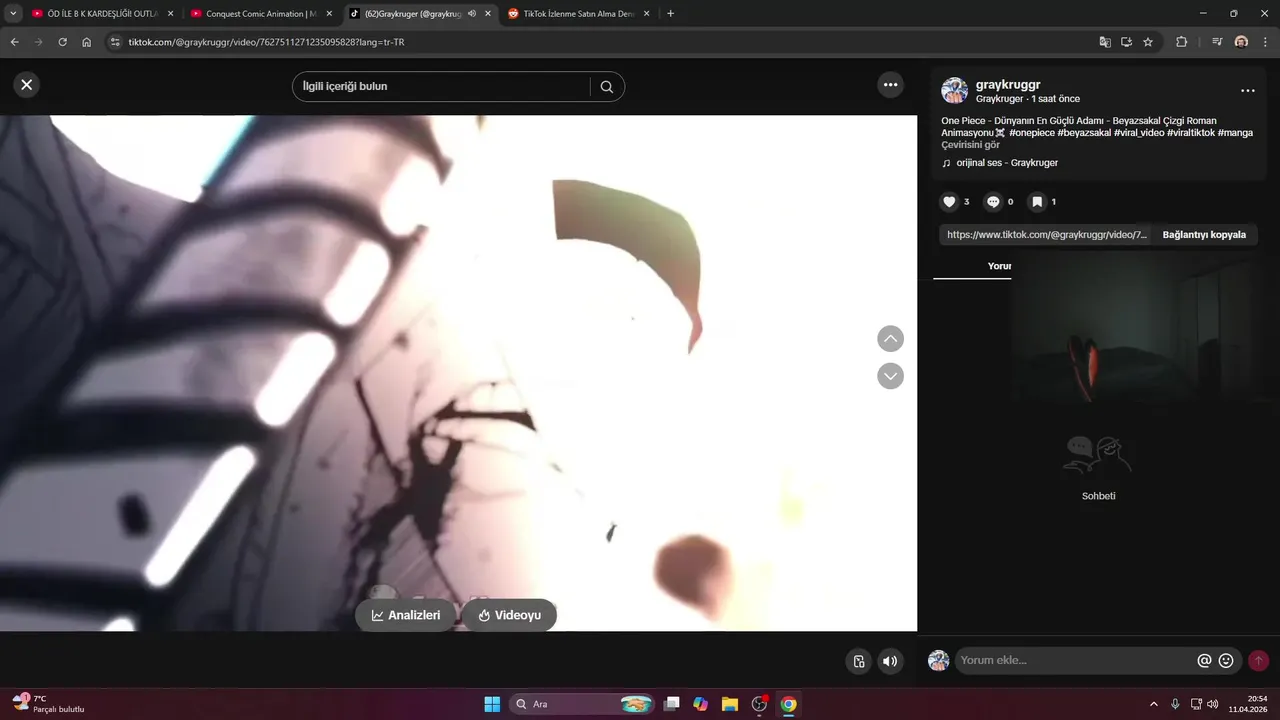1280x720 pixels.
Task: Open the three-dot menu above the video
Action: (x=890, y=85)
